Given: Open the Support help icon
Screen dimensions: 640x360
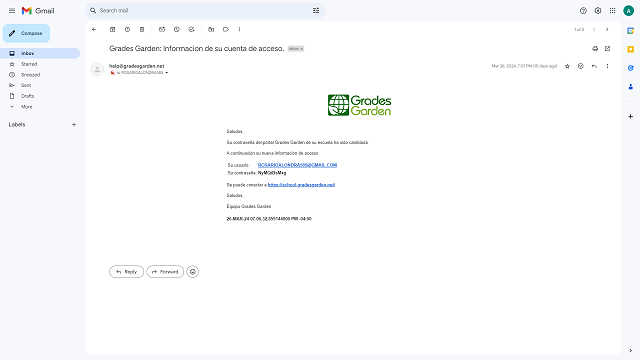Looking at the screenshot, I should pyautogui.click(x=583, y=11).
